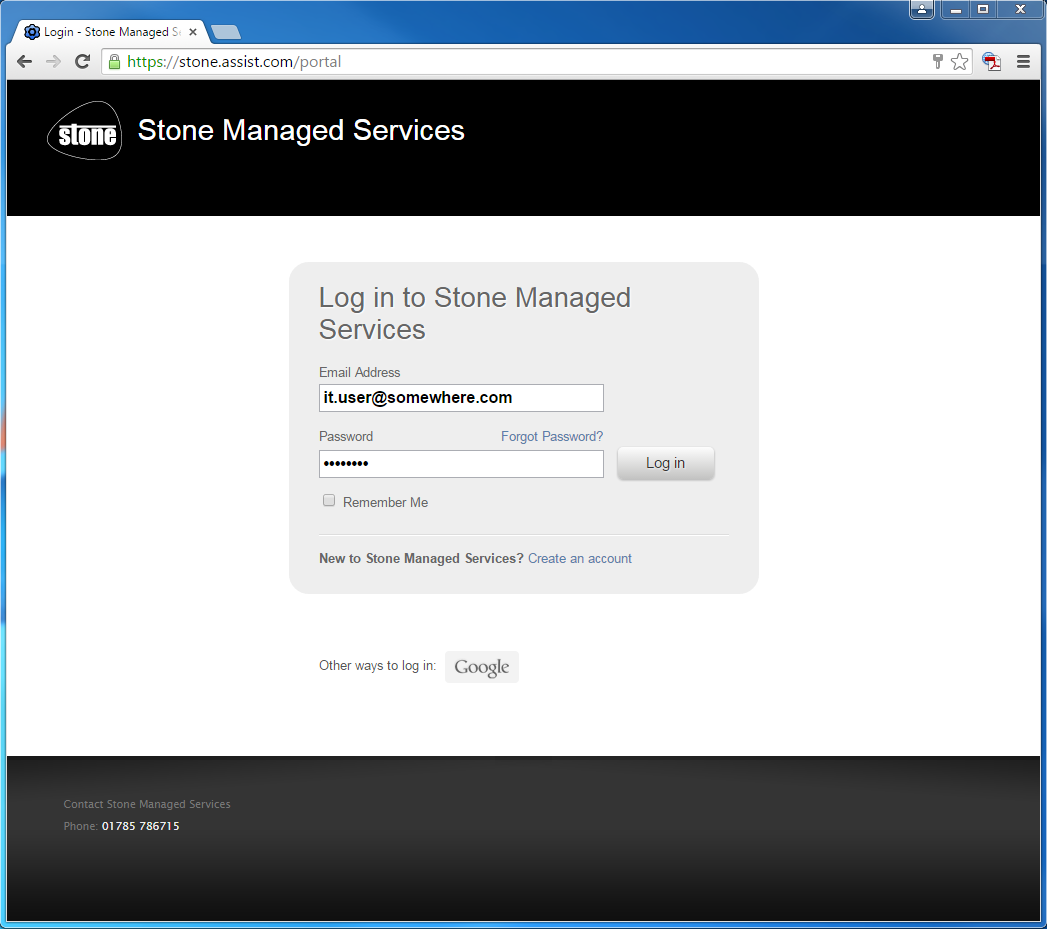The image size is (1047, 929).
Task: Open the saved password key icon
Action: (x=937, y=61)
